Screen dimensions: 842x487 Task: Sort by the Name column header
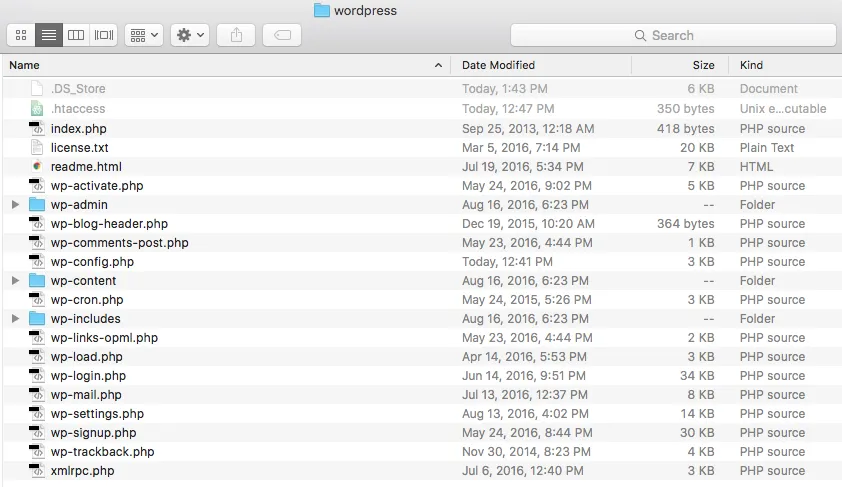pyautogui.click(x=200, y=65)
